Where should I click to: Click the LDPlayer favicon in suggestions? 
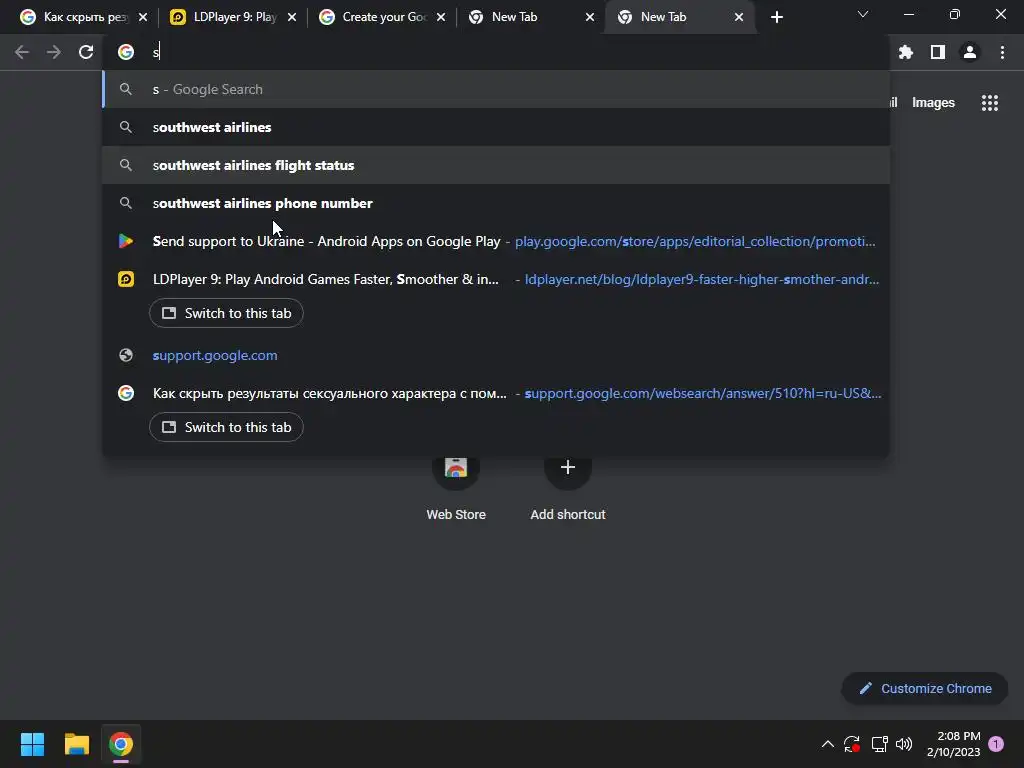tap(126, 279)
